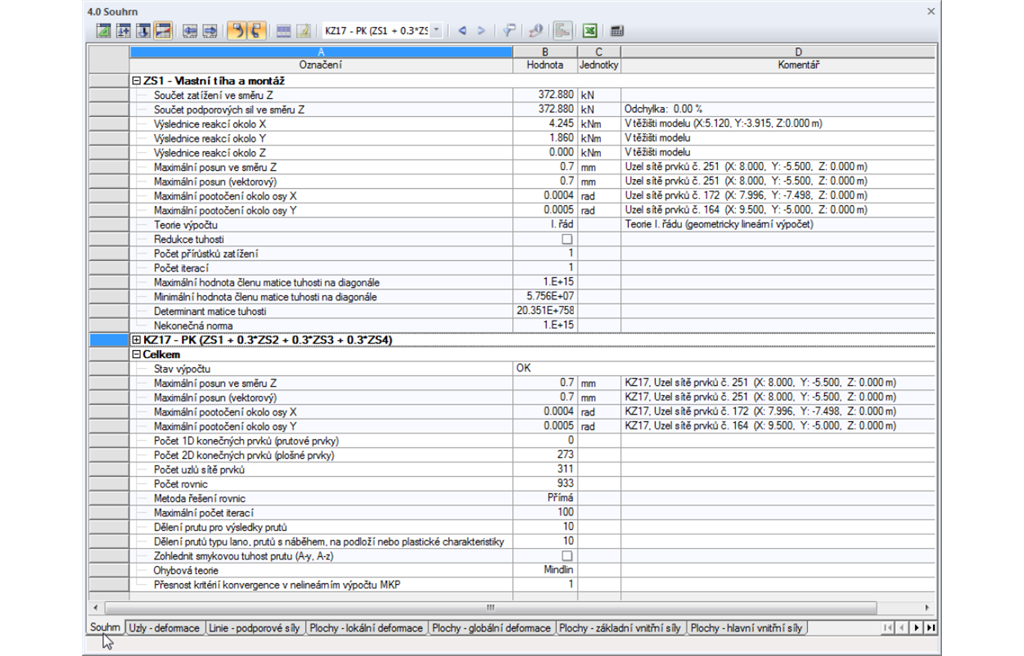Switch to Uzly - deformace tab
This screenshot has width=1024, height=656.
click(x=164, y=628)
